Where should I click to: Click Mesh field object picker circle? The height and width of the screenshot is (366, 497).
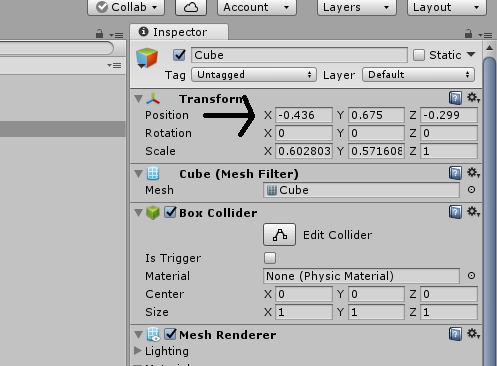click(471, 190)
